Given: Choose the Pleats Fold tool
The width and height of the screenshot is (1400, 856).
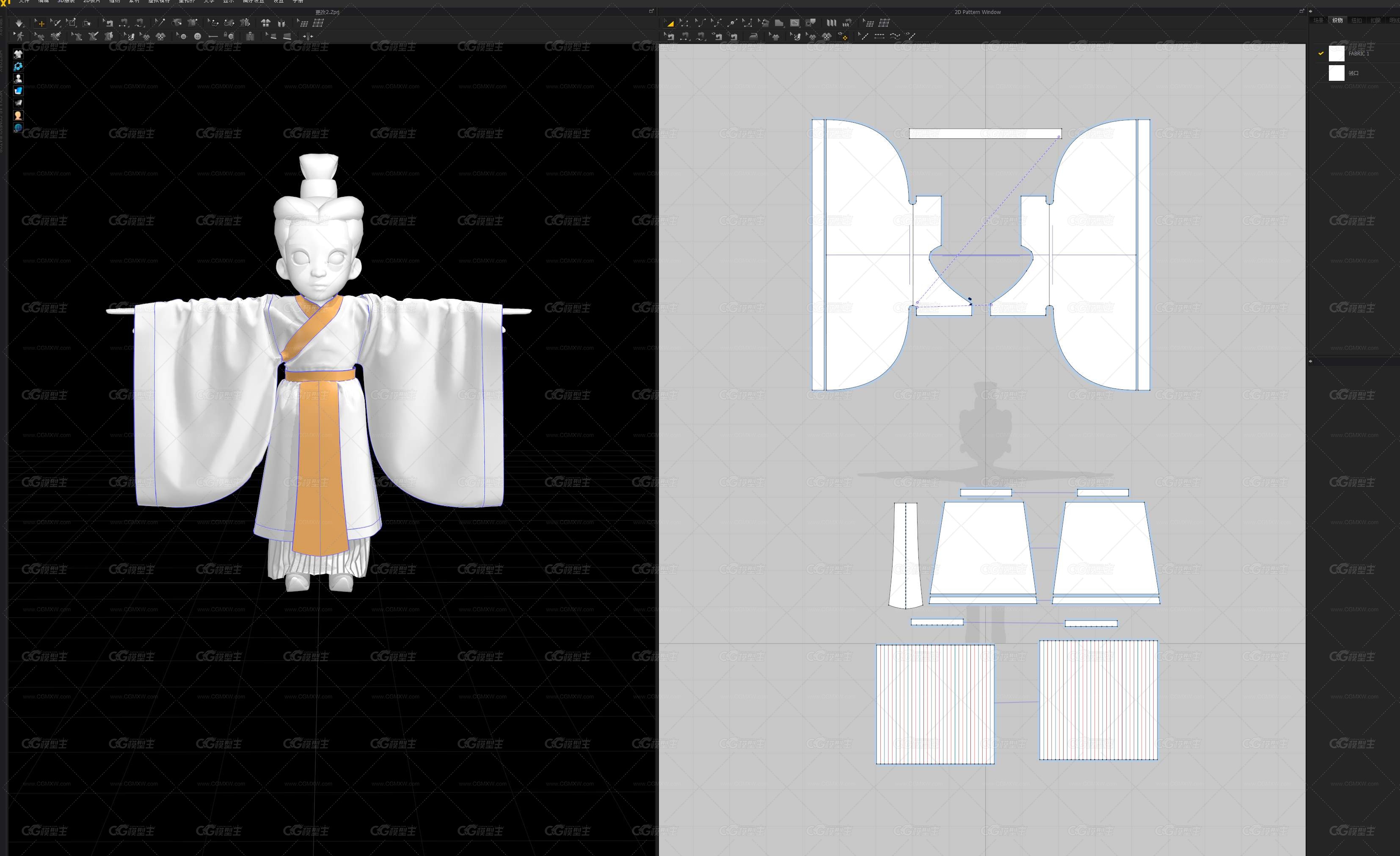Looking at the screenshot, I should click(x=831, y=23).
